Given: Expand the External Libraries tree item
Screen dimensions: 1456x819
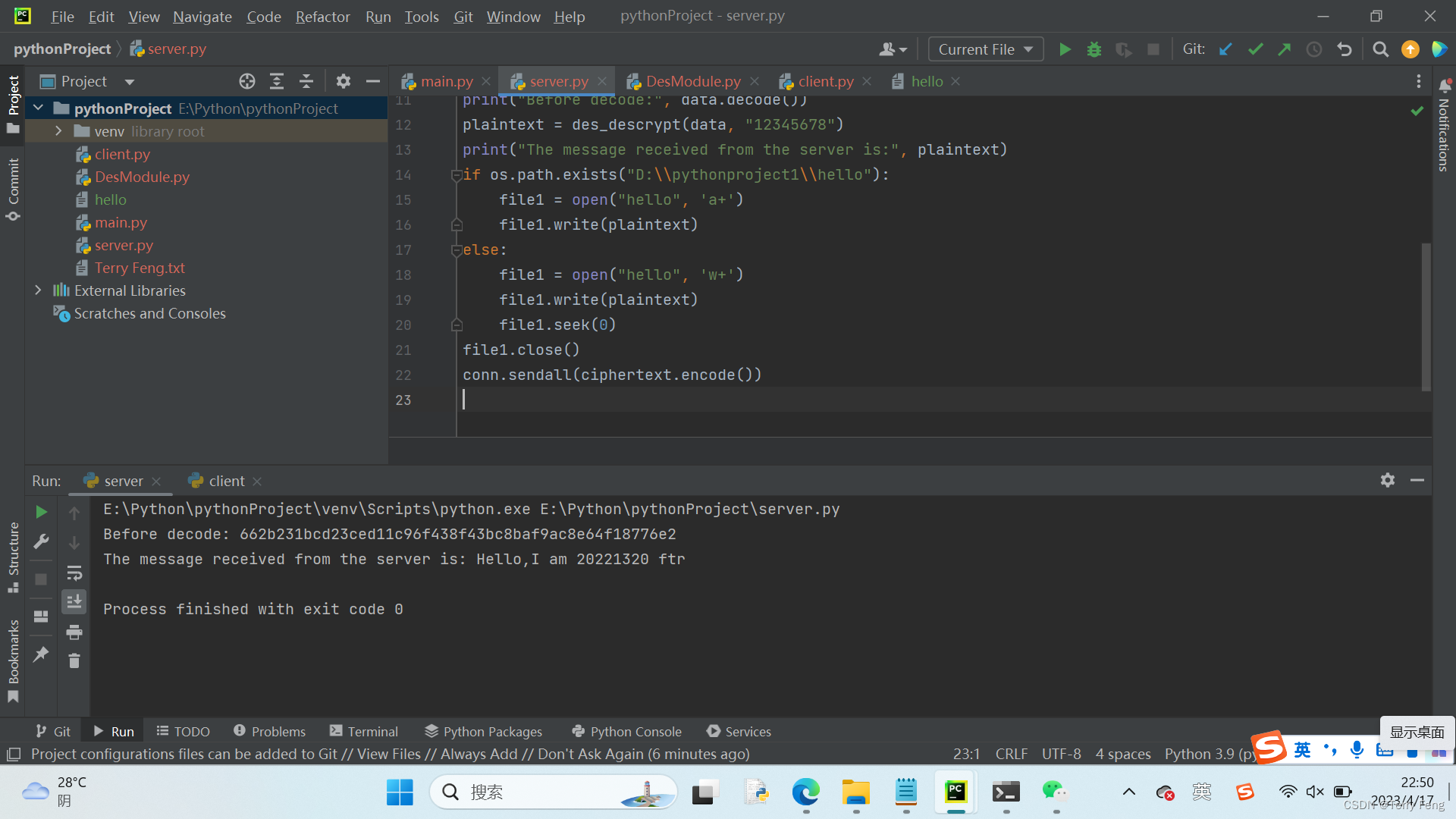Looking at the screenshot, I should click(36, 290).
